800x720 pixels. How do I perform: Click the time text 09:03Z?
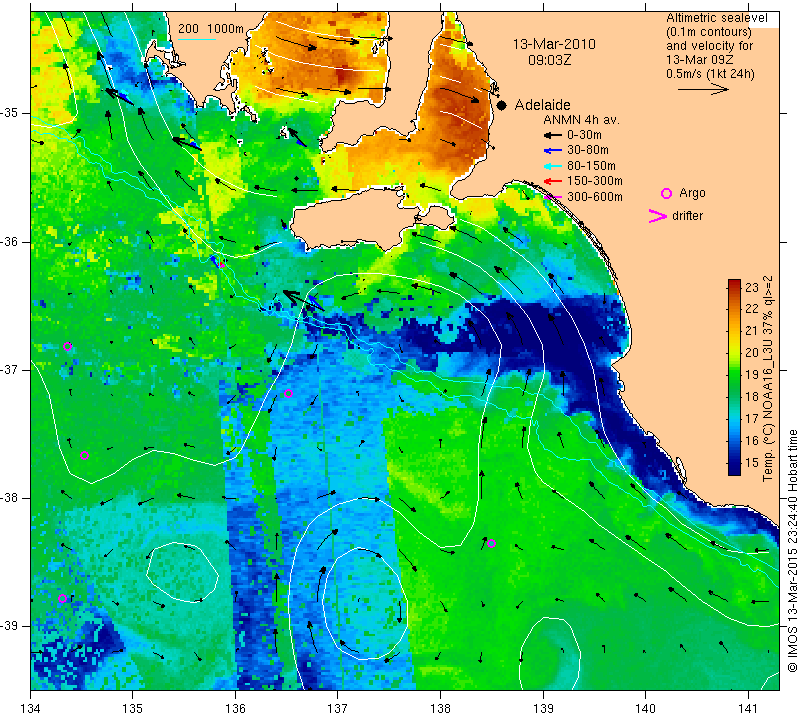pyautogui.click(x=549, y=60)
